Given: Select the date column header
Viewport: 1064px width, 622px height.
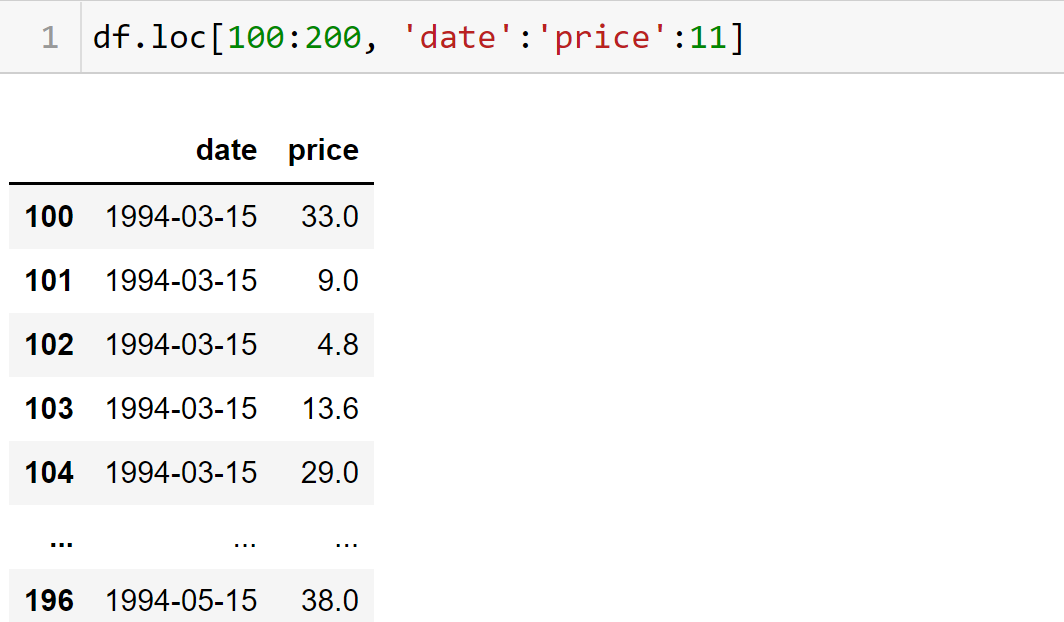Looking at the screenshot, I should 226,150.
